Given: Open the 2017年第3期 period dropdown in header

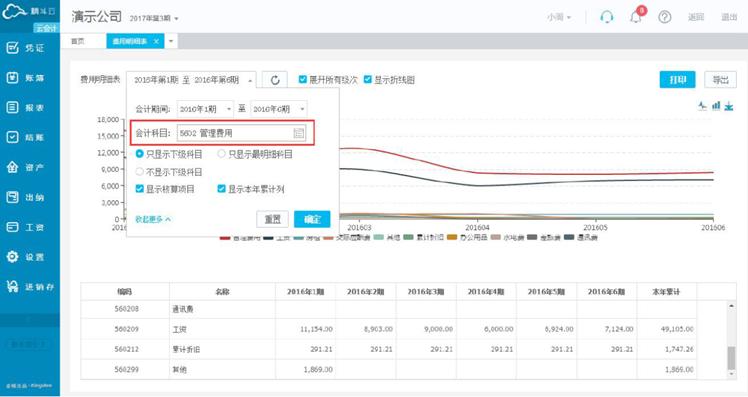Looking at the screenshot, I should pos(154,18).
